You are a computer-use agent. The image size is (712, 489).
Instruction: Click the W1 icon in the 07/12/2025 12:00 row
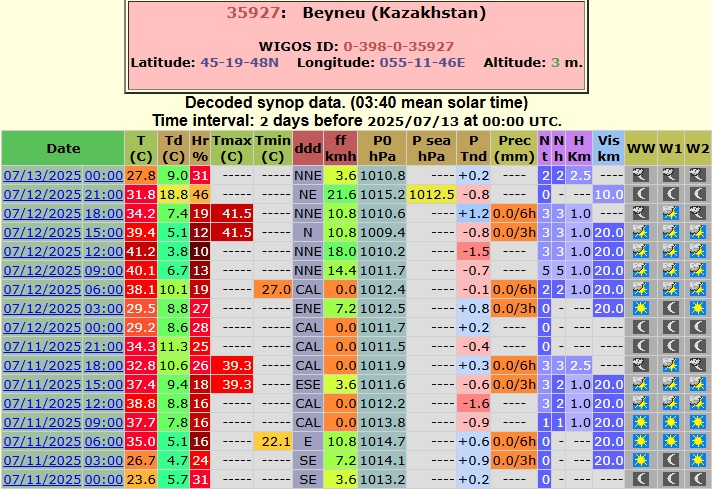(x=669, y=251)
